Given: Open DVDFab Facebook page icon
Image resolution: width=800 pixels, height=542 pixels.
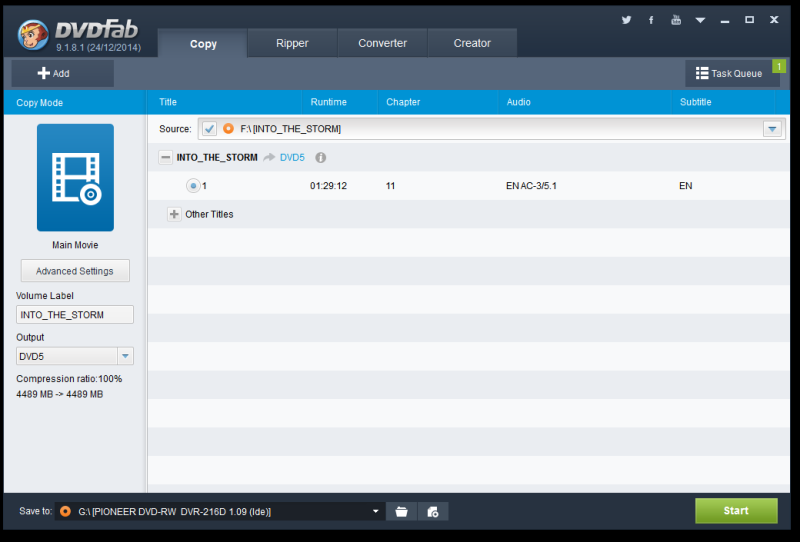Looking at the screenshot, I should coord(651,20).
